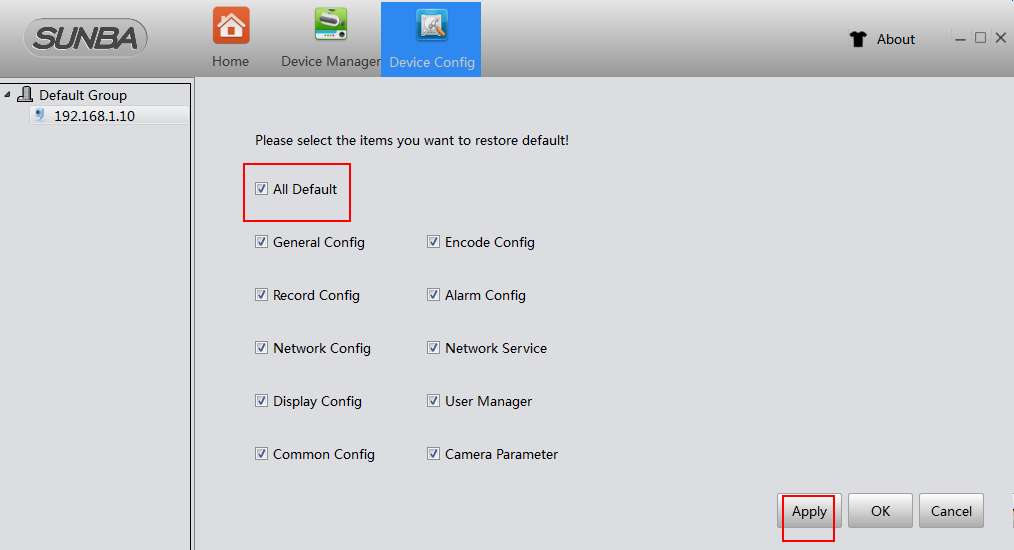Screen dimensions: 1014x550
Task: Toggle the Record Config checkbox
Action: (261, 295)
